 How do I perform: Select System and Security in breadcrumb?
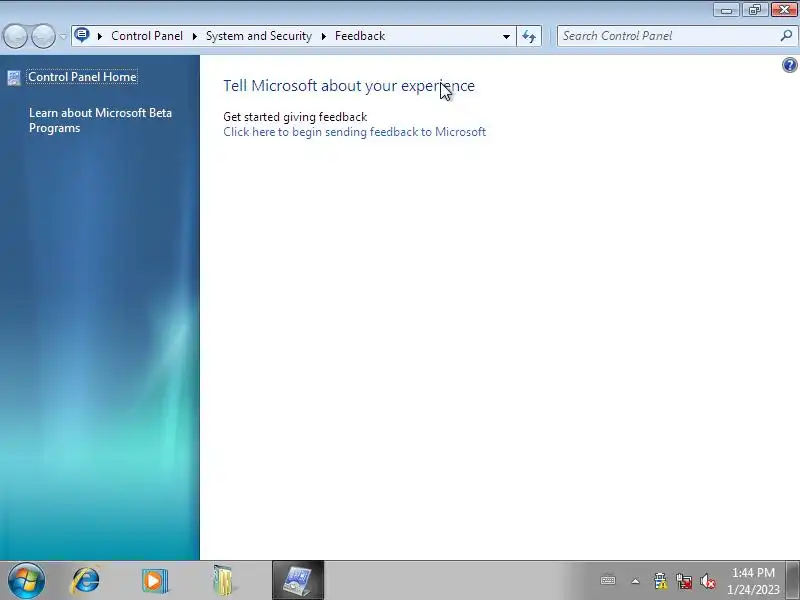pos(259,36)
